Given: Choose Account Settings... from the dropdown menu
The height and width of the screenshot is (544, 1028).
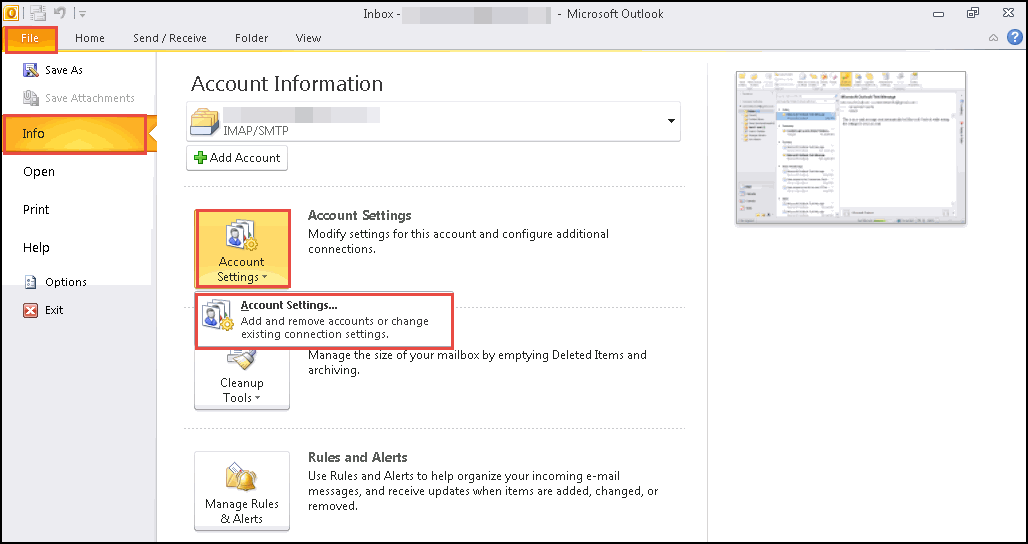Looking at the screenshot, I should [324, 321].
